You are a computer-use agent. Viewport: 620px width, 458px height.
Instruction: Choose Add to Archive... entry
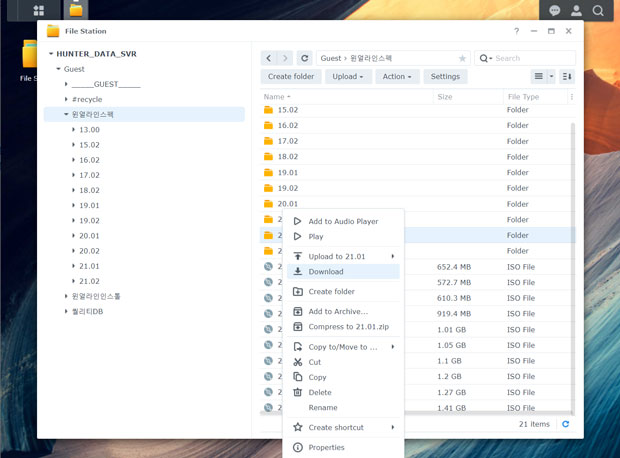[343, 312]
